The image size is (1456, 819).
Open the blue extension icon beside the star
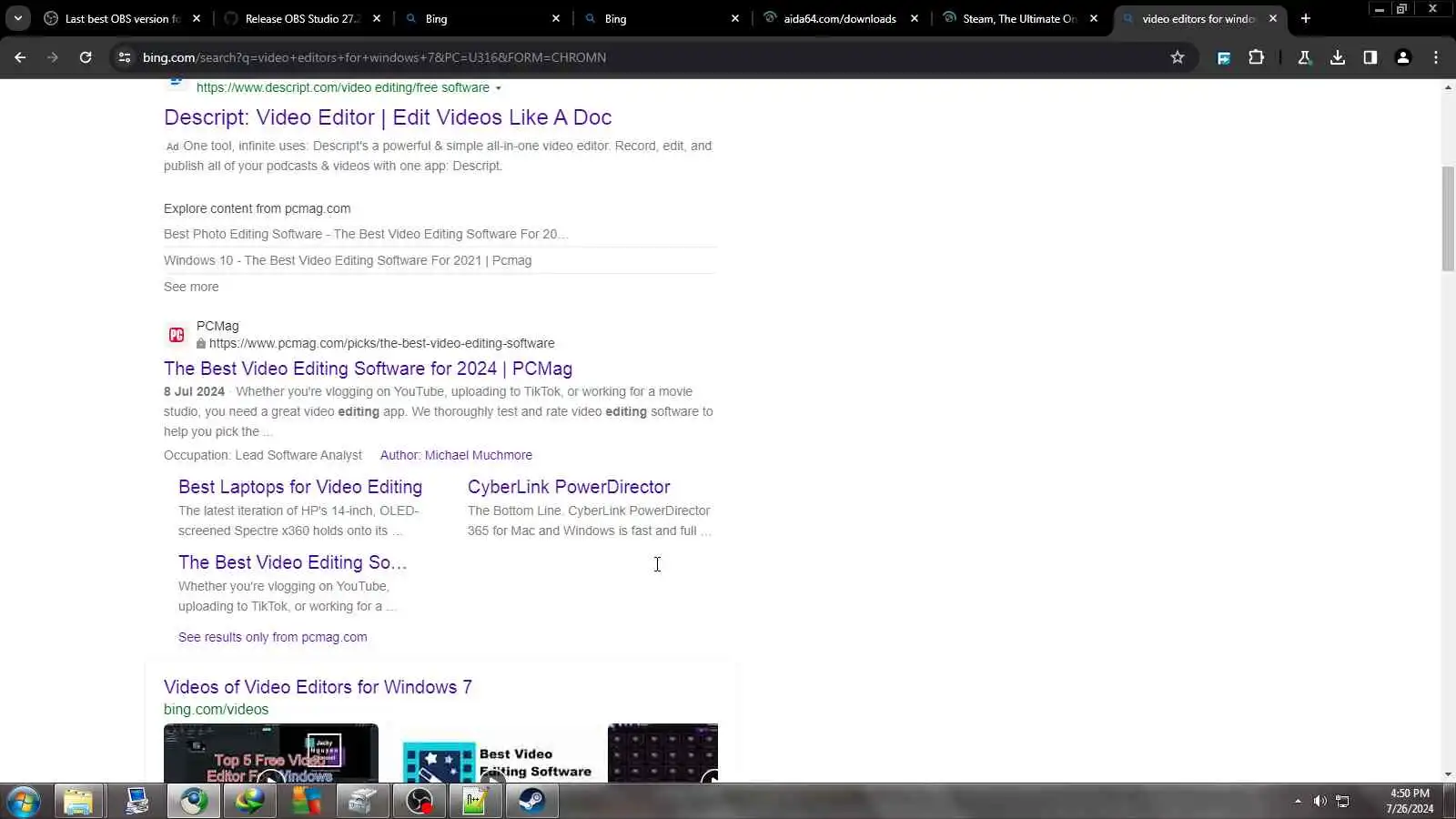pos(1224,57)
